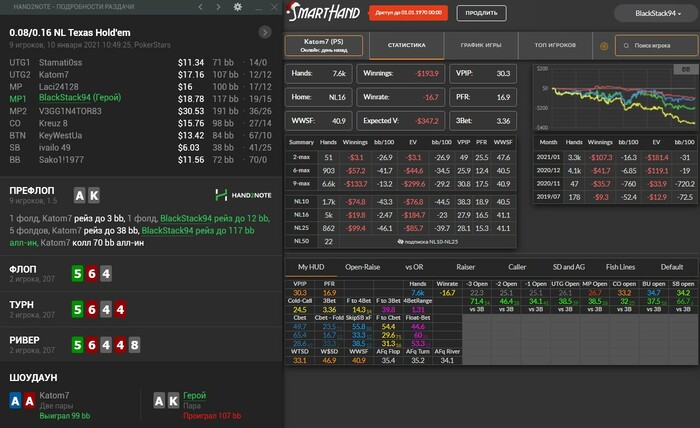Select the 2-max summary row
Image resolution: width=700 pixels, height=428 pixels.
coord(400,157)
